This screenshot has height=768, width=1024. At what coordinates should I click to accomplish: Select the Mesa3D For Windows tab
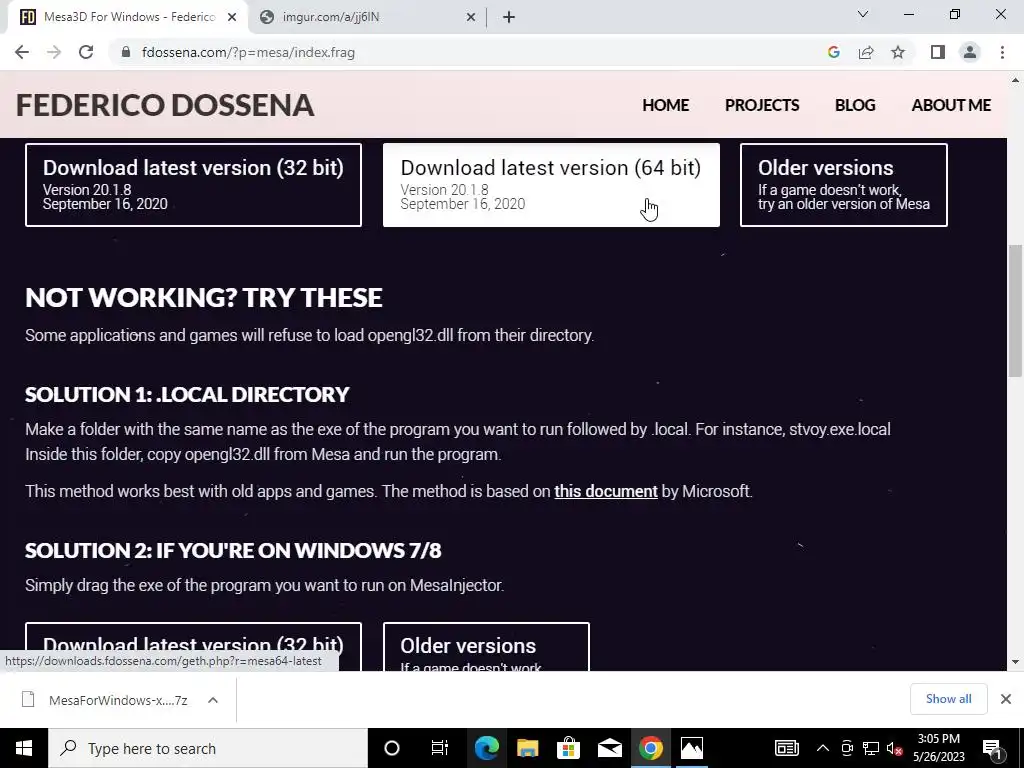point(129,17)
